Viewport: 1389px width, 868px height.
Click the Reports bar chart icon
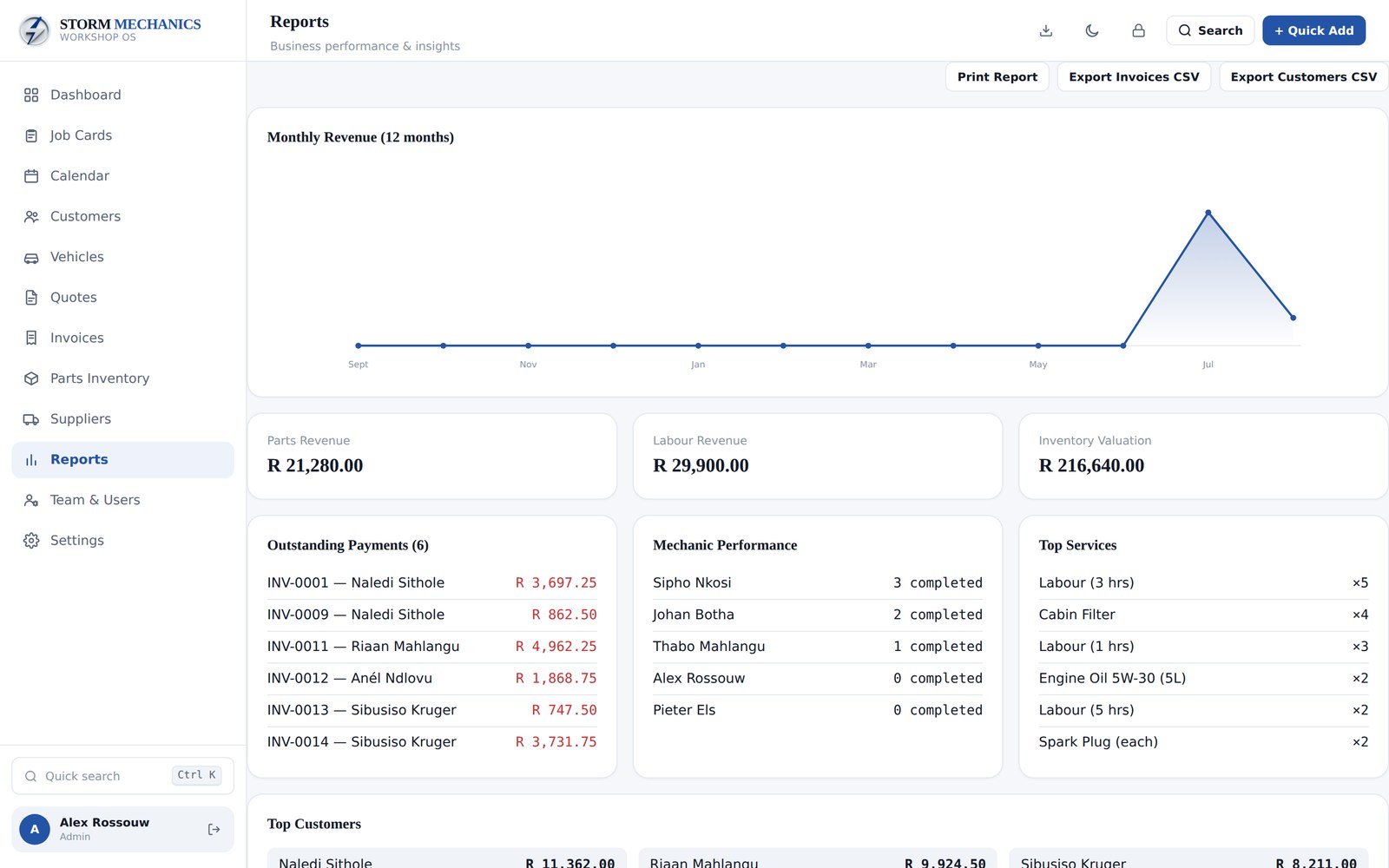point(31,460)
